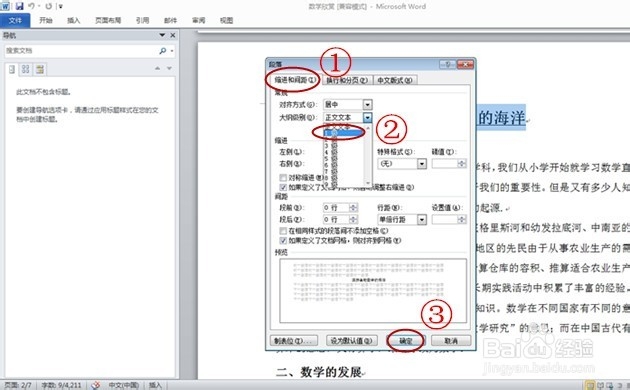The width and height of the screenshot is (630, 390).
Task: Switch to the 换行和分页 dialog tab
Action: (347, 80)
